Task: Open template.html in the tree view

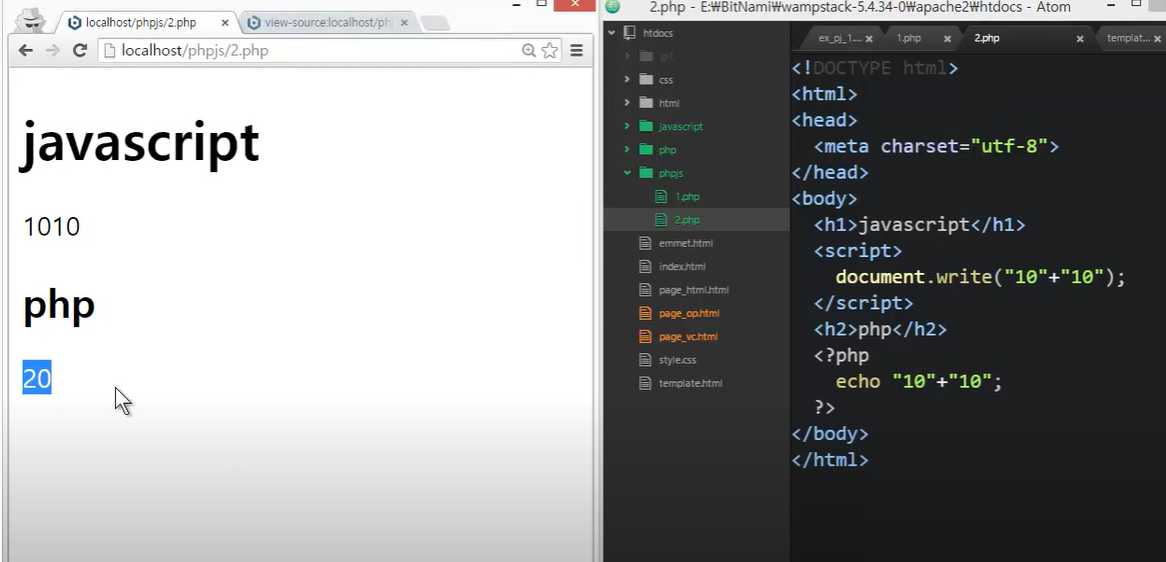Action: tap(690, 384)
